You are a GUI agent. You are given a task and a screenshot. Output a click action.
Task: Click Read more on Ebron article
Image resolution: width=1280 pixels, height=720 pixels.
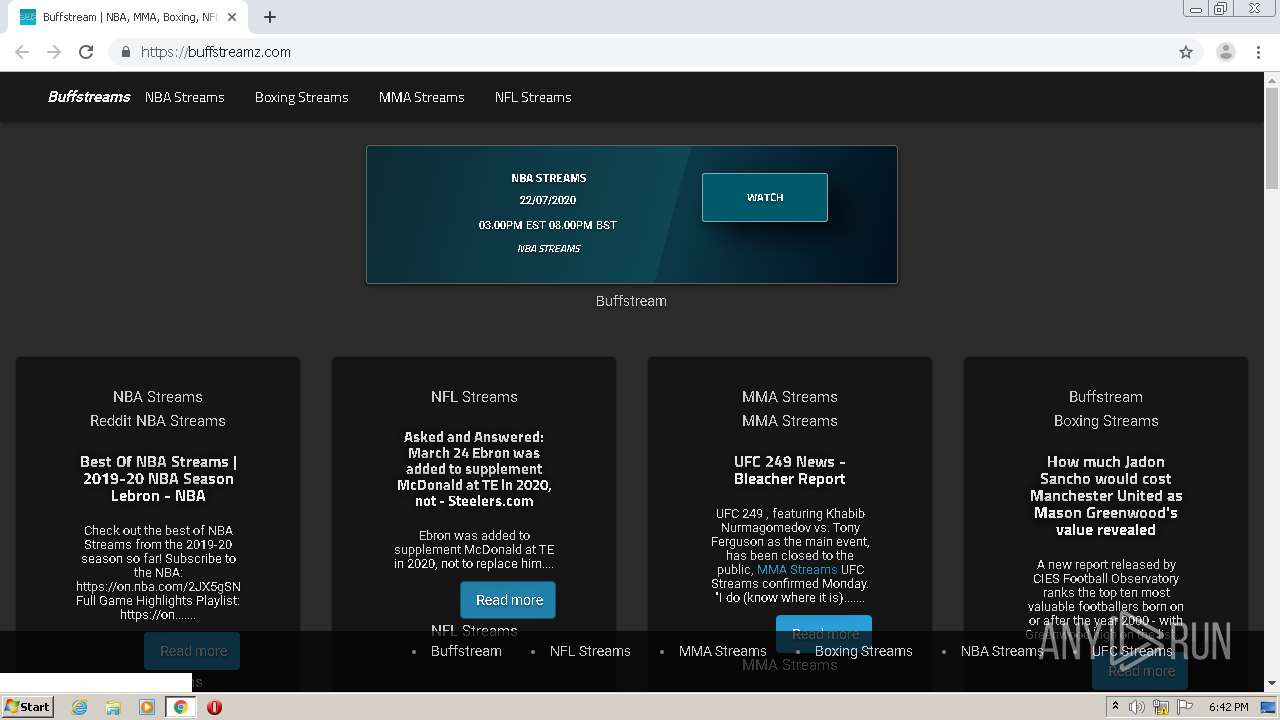[509, 600]
